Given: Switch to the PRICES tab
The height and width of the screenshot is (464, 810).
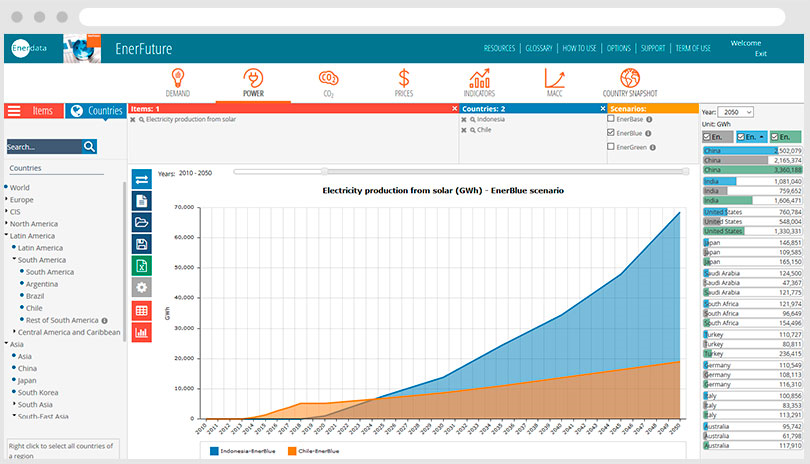Looking at the screenshot, I should (404, 82).
